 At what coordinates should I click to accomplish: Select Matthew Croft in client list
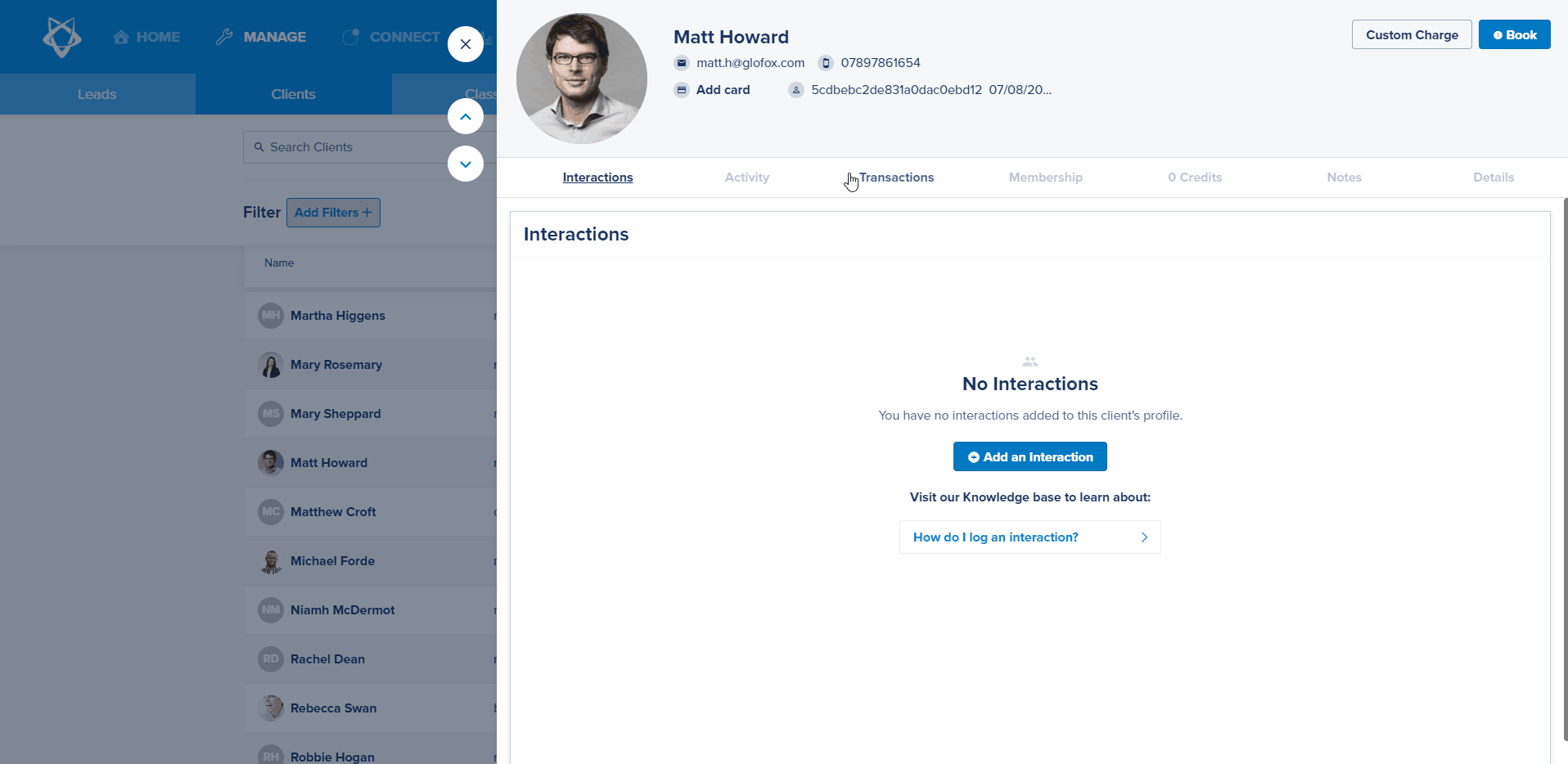click(333, 512)
